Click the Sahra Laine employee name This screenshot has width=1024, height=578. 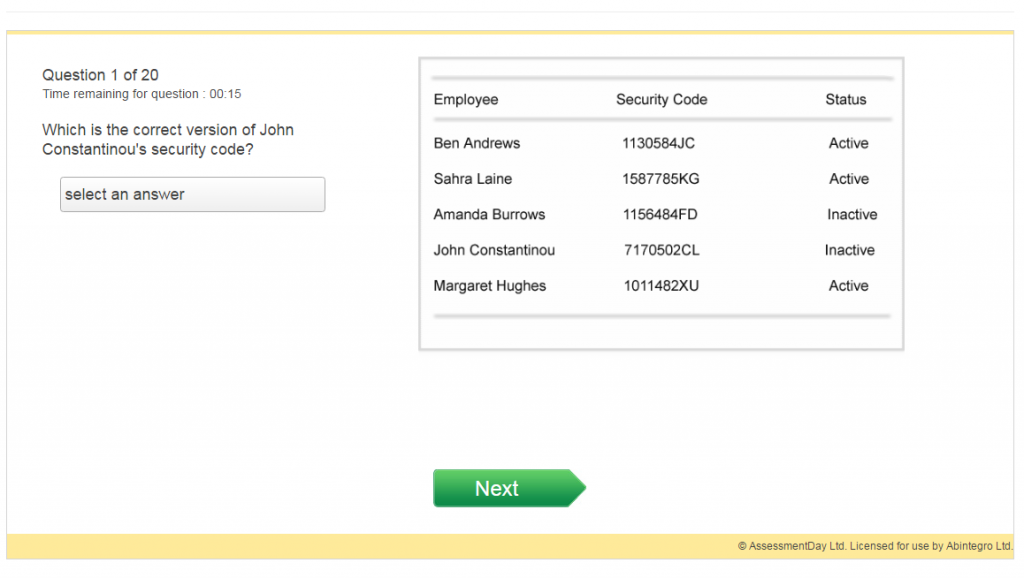point(473,179)
